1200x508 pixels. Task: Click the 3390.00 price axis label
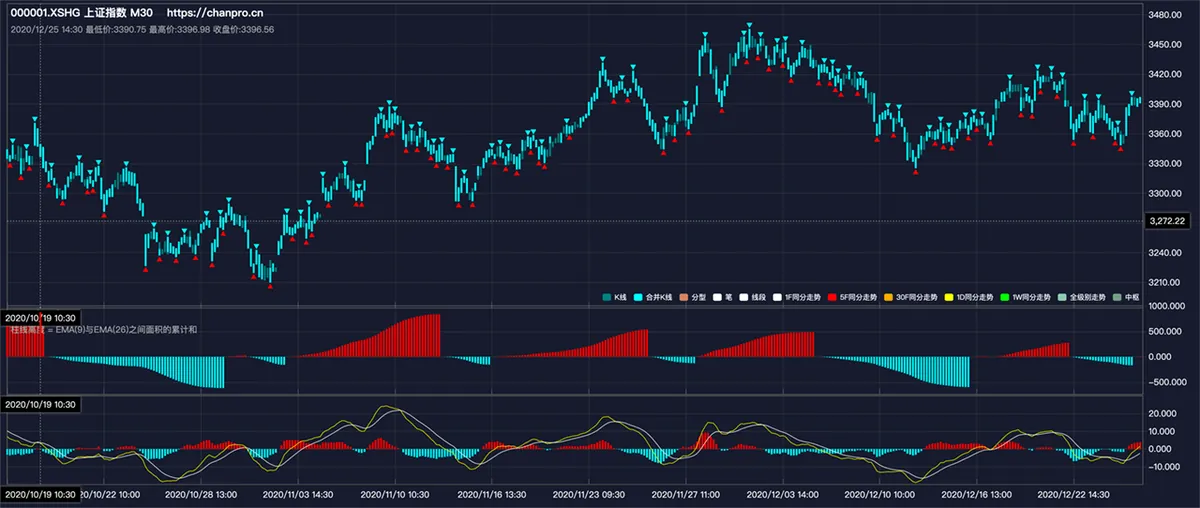coord(1166,104)
